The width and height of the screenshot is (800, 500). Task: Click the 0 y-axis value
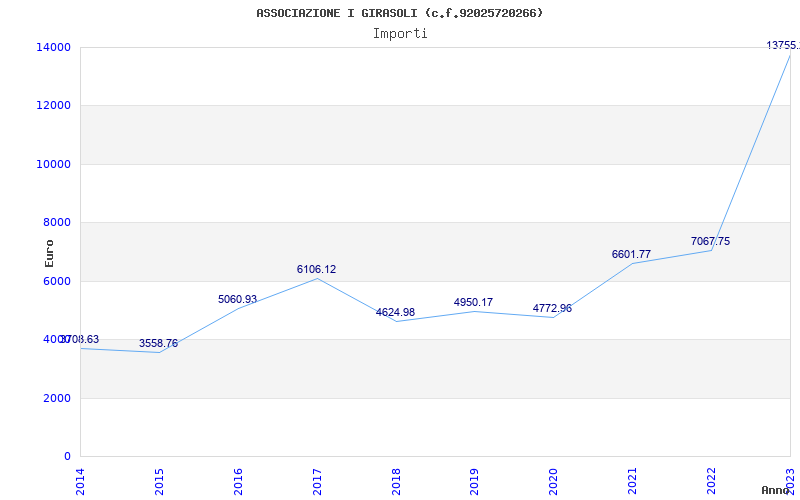67,456
